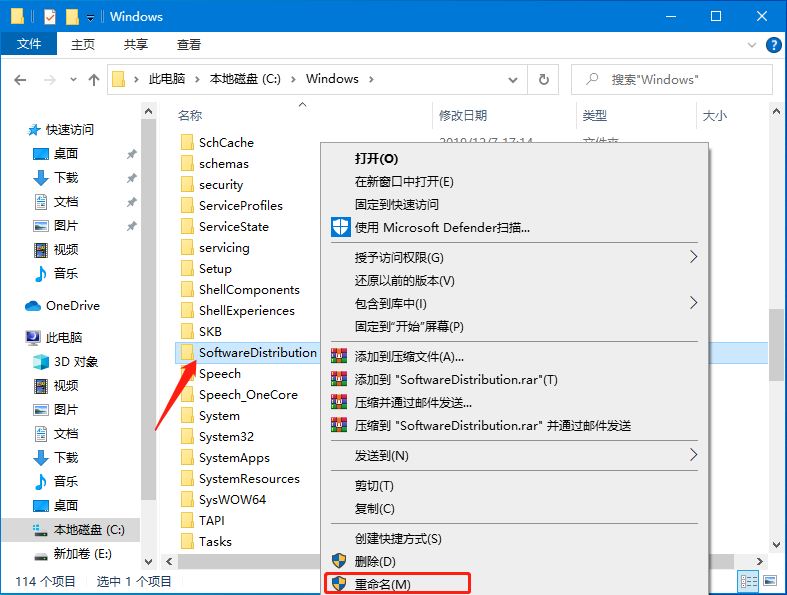Viewport: 787px width, 595px height.
Task: Click the New folder quick access icon
Action: [72, 17]
